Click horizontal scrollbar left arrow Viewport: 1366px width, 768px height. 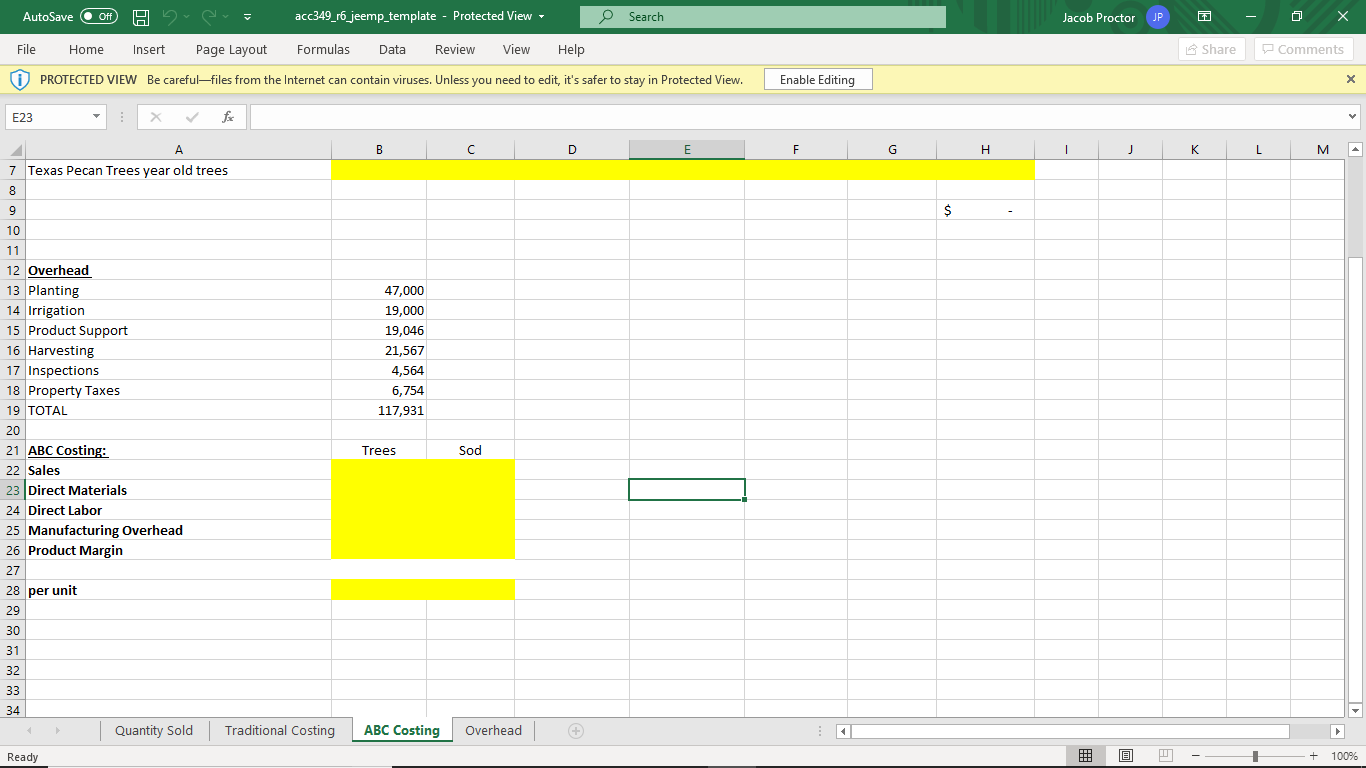pos(842,732)
